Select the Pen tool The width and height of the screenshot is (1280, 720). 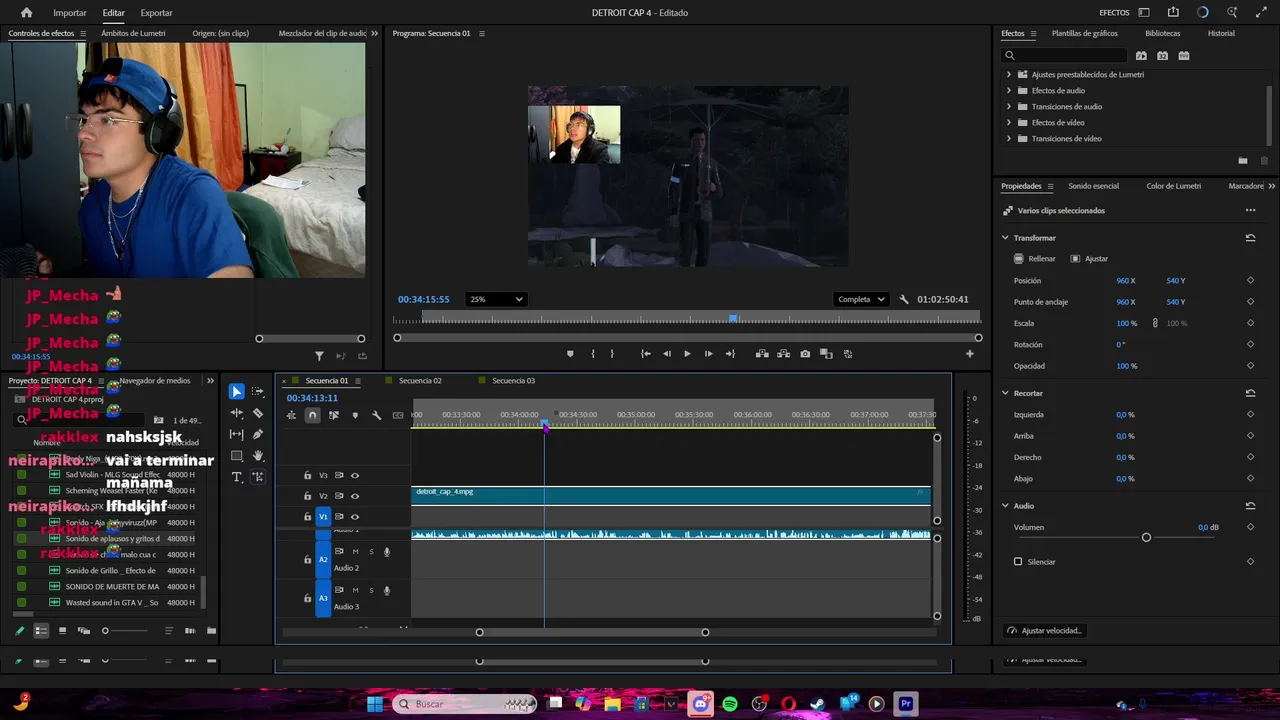point(258,434)
